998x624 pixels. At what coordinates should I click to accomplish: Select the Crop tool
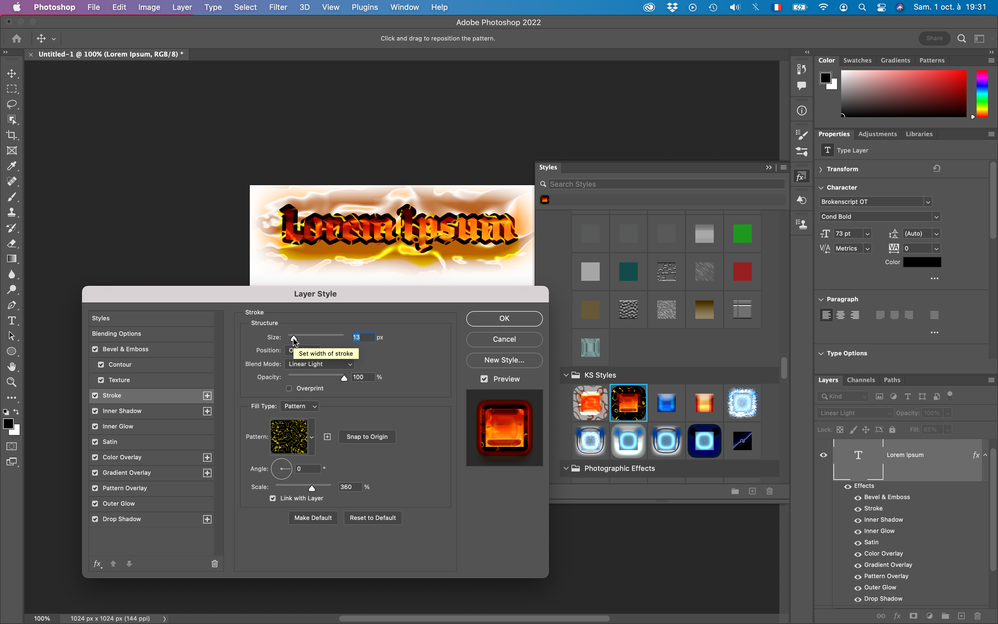(12, 135)
